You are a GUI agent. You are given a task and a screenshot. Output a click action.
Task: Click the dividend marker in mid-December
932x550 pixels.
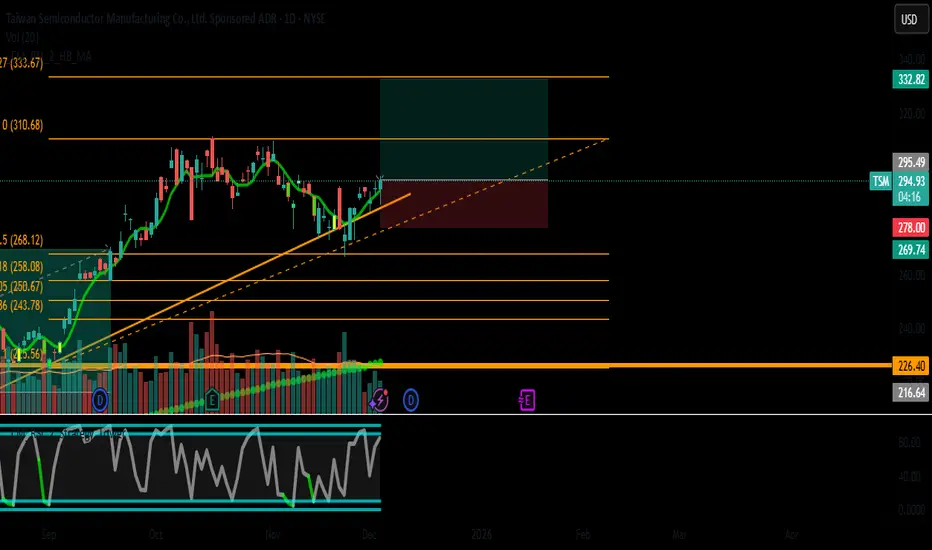[411, 400]
